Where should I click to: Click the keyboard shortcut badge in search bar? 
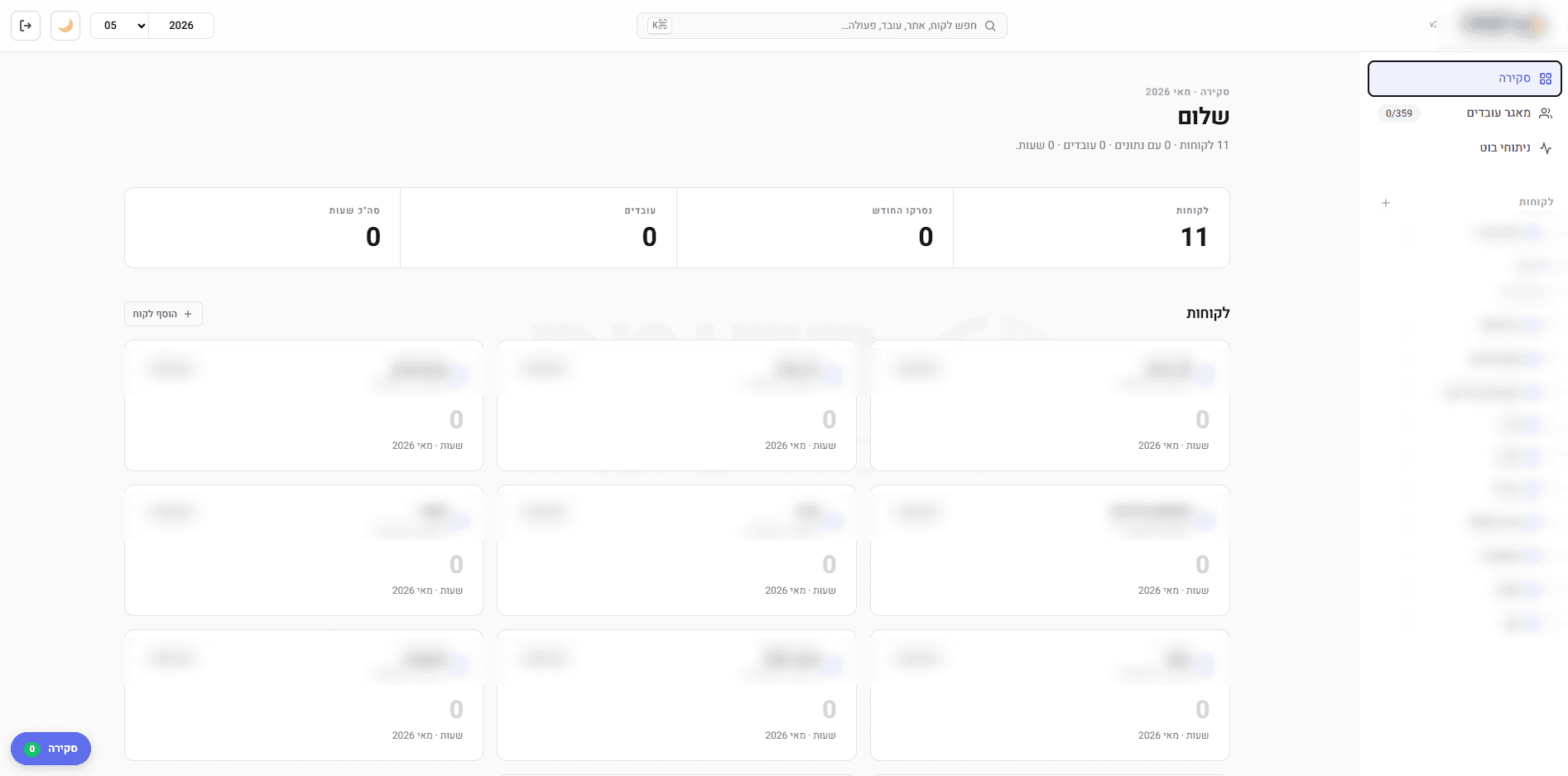(x=660, y=25)
